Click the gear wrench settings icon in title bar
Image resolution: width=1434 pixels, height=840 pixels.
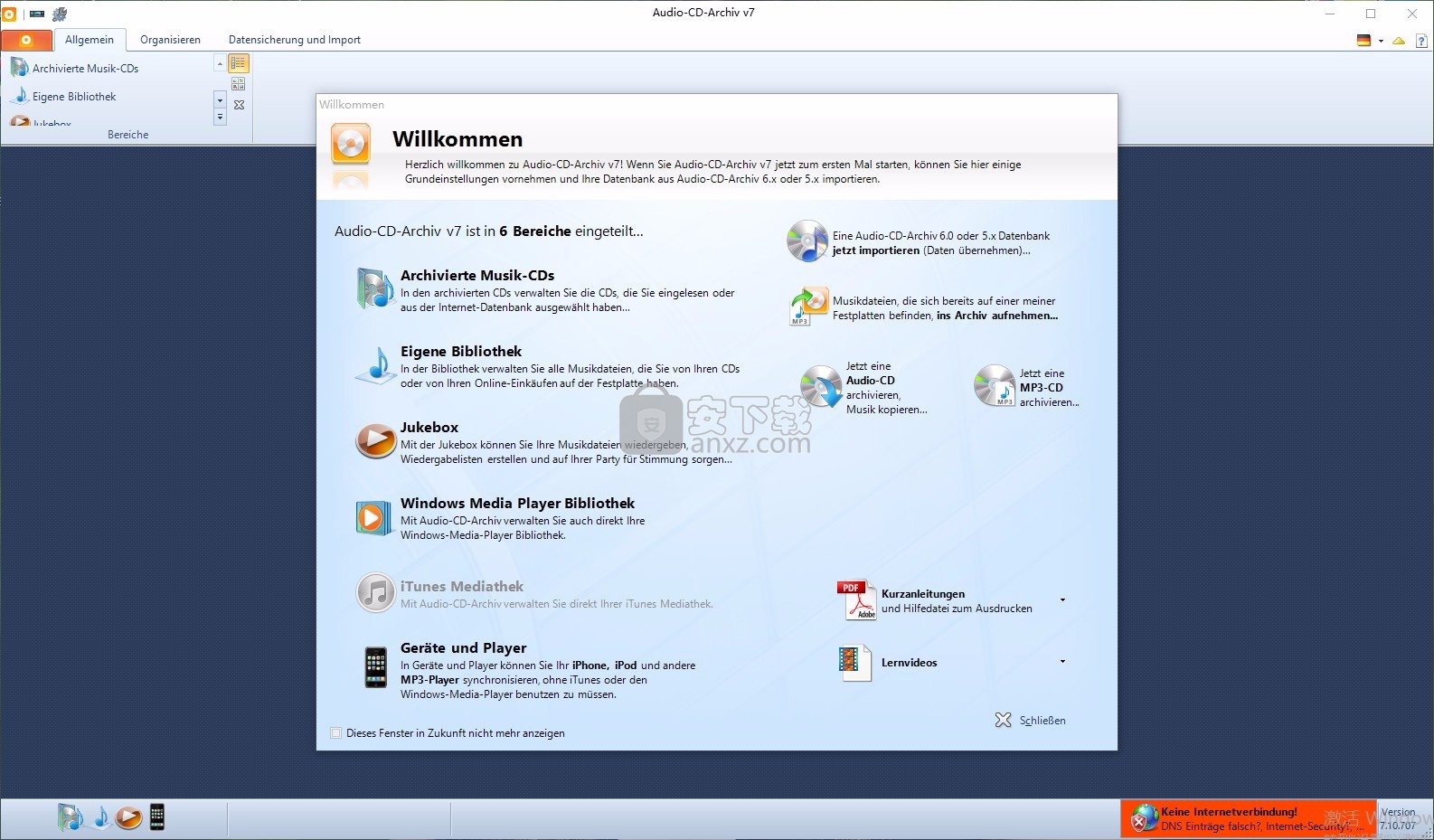point(60,14)
